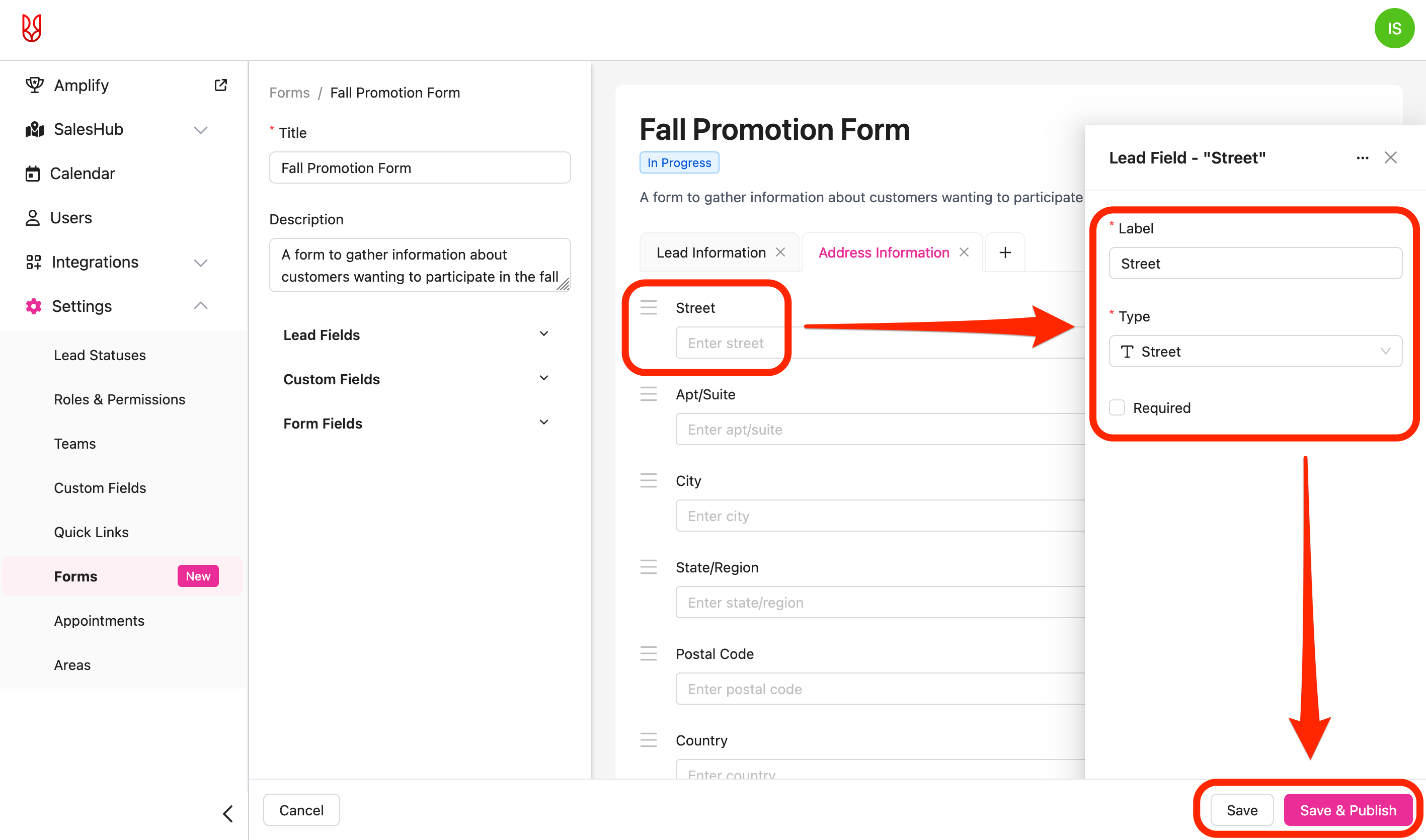This screenshot has height=840, width=1426.
Task: Go to Forms in the breadcrumb
Action: 289,93
